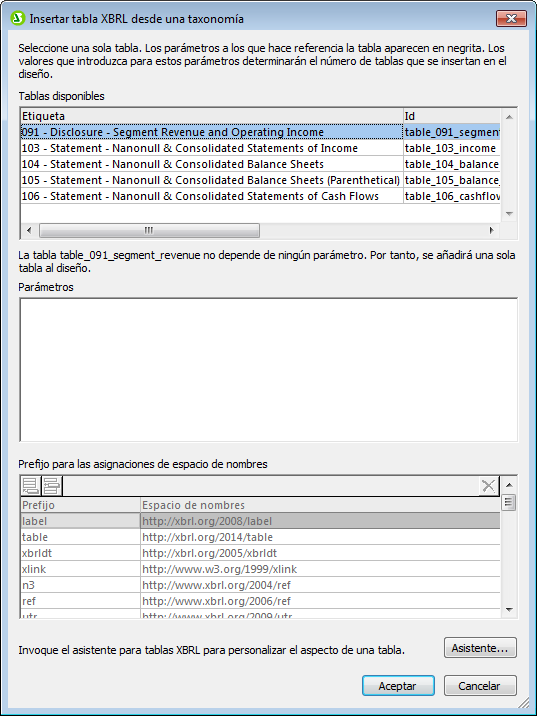Click tables list scroll right arrow
The width and height of the screenshot is (537, 716).
point(492,230)
